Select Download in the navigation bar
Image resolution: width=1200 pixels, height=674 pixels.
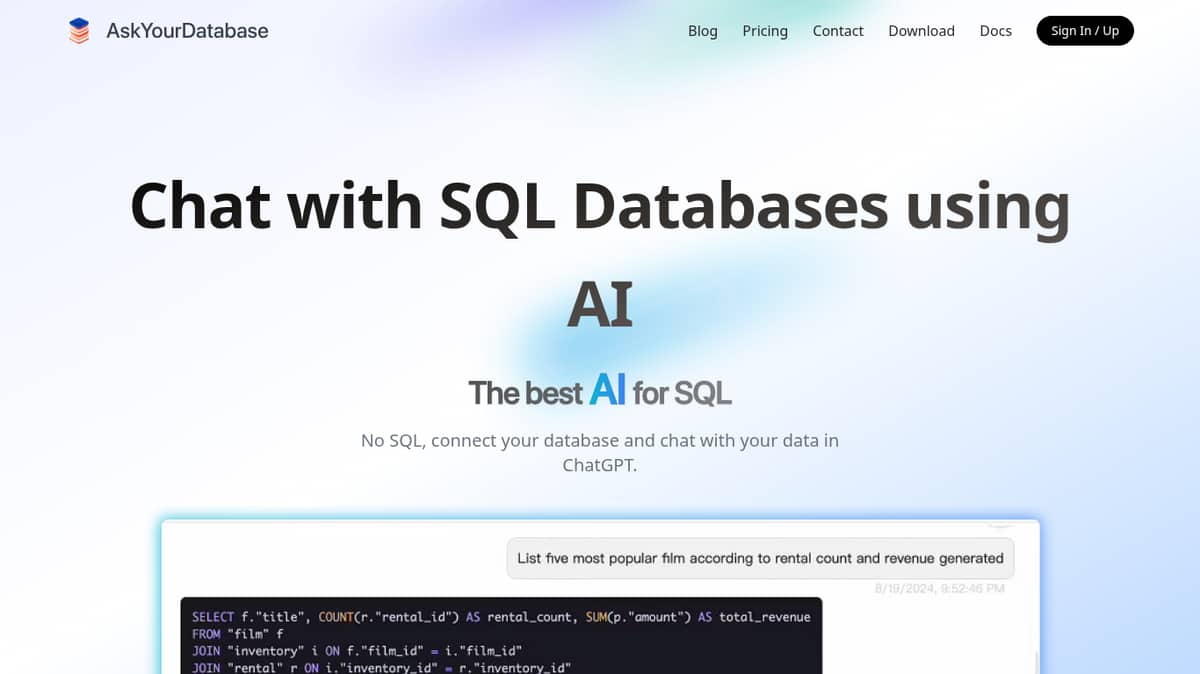pos(921,31)
